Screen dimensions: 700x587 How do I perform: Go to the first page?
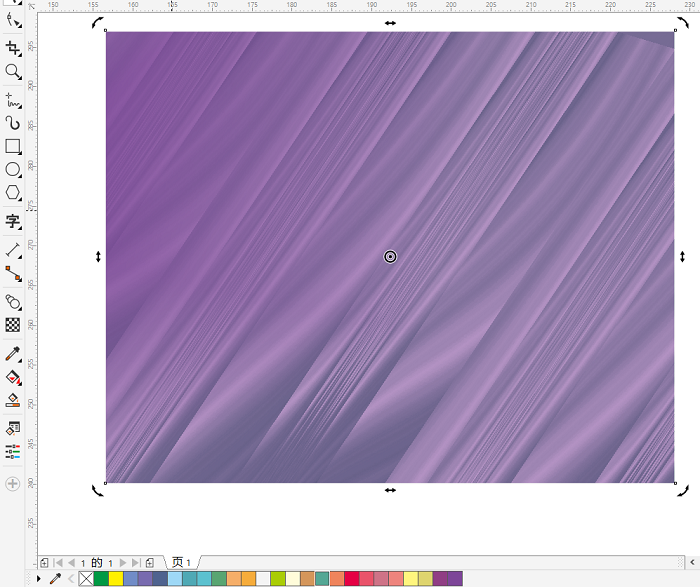click(58, 563)
